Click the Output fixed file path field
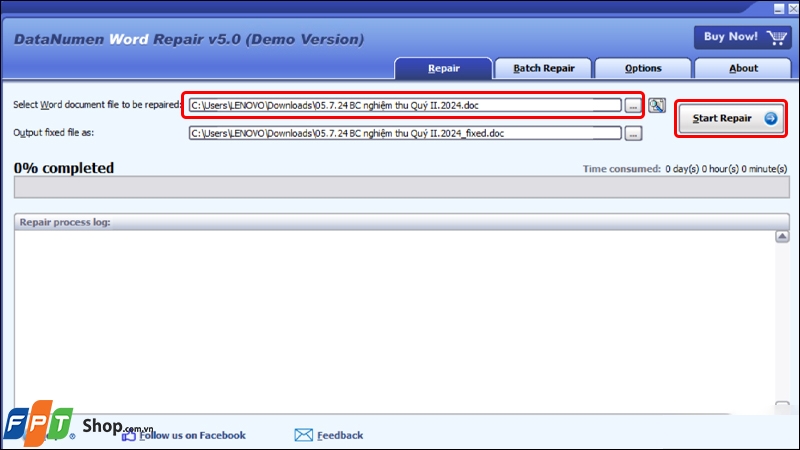800x450 pixels. 405,133
